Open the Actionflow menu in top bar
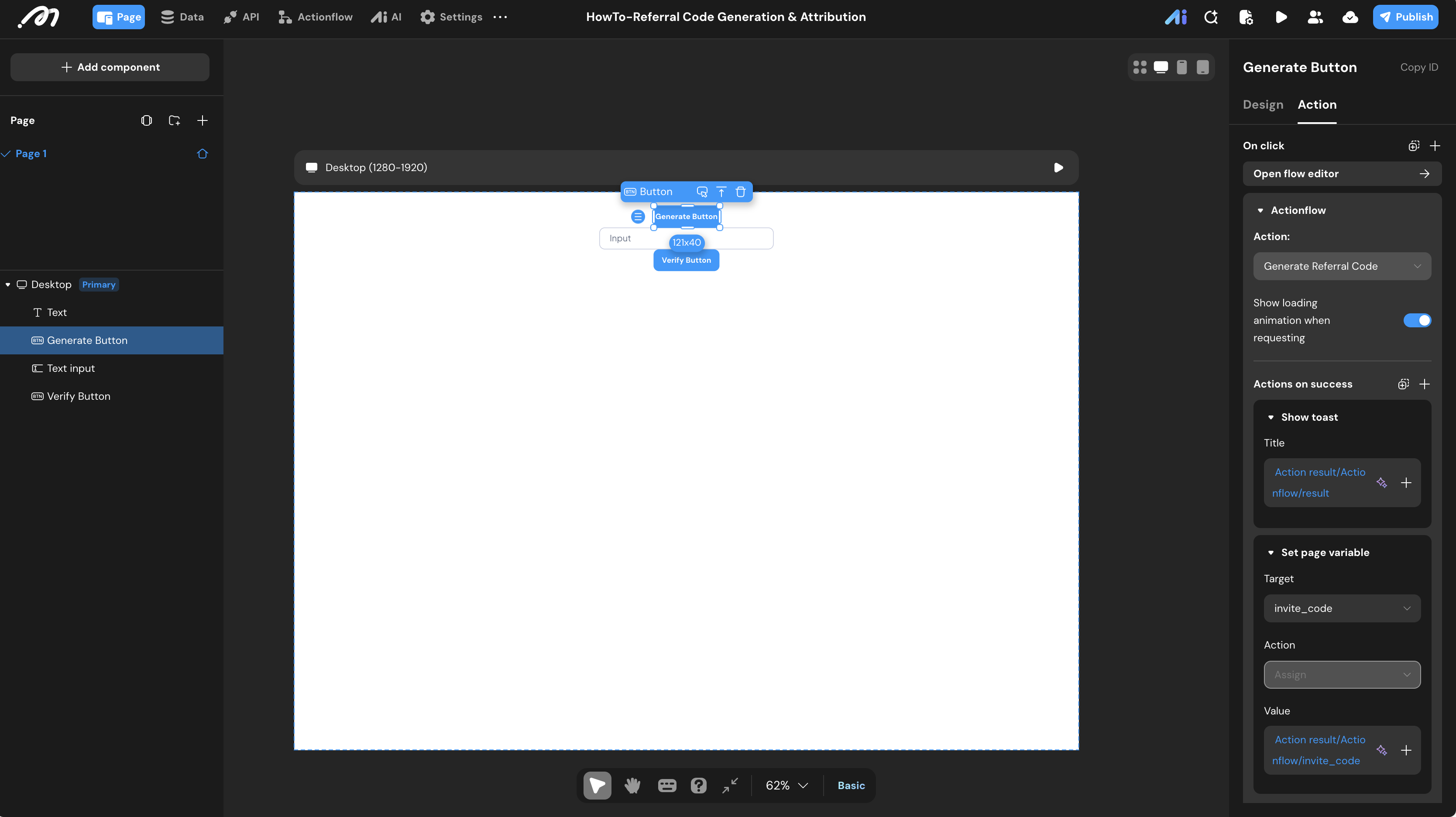 316,17
